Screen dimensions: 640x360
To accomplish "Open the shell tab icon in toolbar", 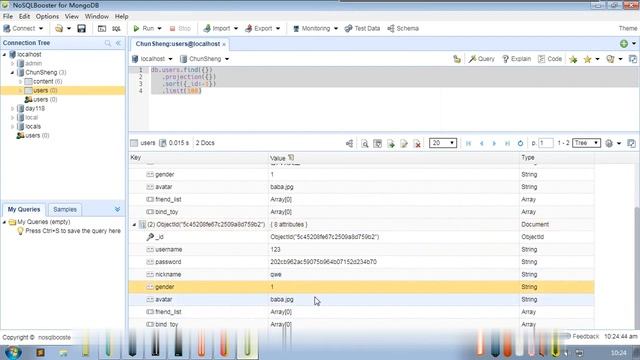I will point(102,29).
